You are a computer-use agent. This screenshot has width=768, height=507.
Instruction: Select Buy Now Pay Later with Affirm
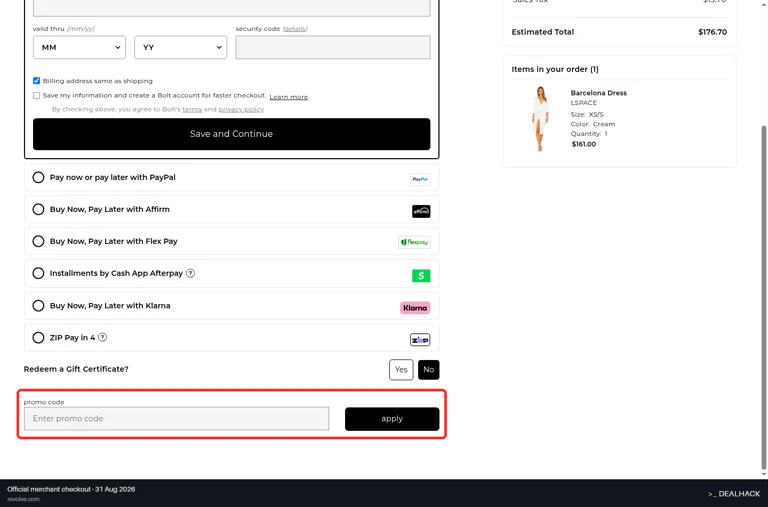click(38, 209)
